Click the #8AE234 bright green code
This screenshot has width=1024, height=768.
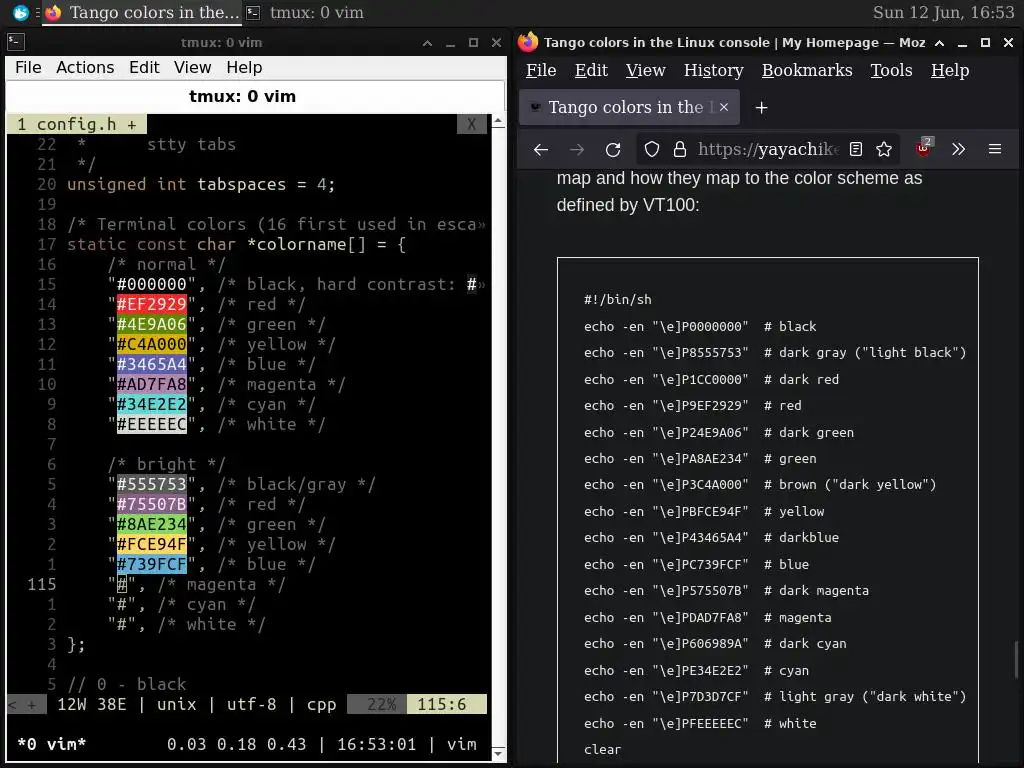[152, 524]
